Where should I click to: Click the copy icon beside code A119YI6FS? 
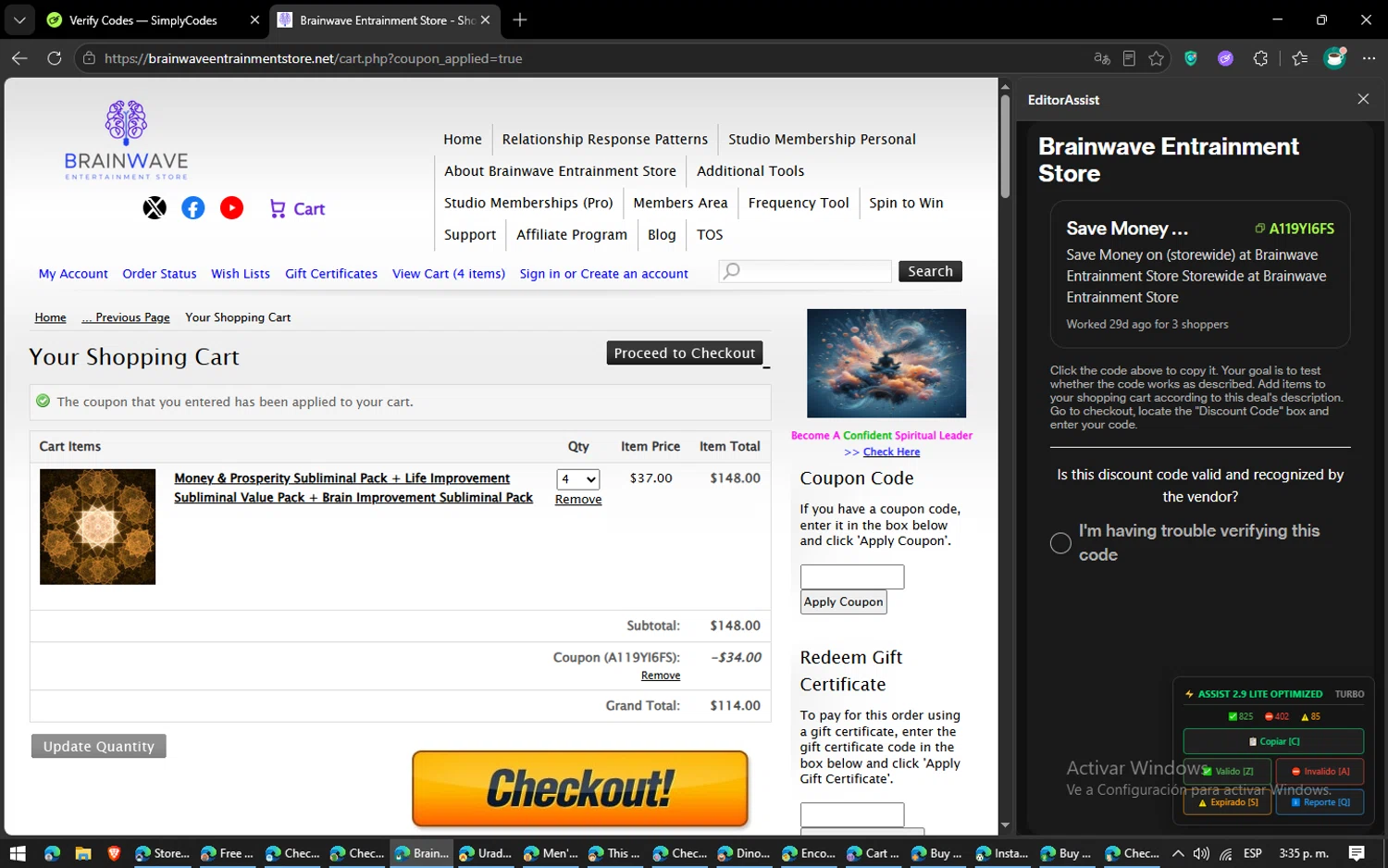point(1259,229)
